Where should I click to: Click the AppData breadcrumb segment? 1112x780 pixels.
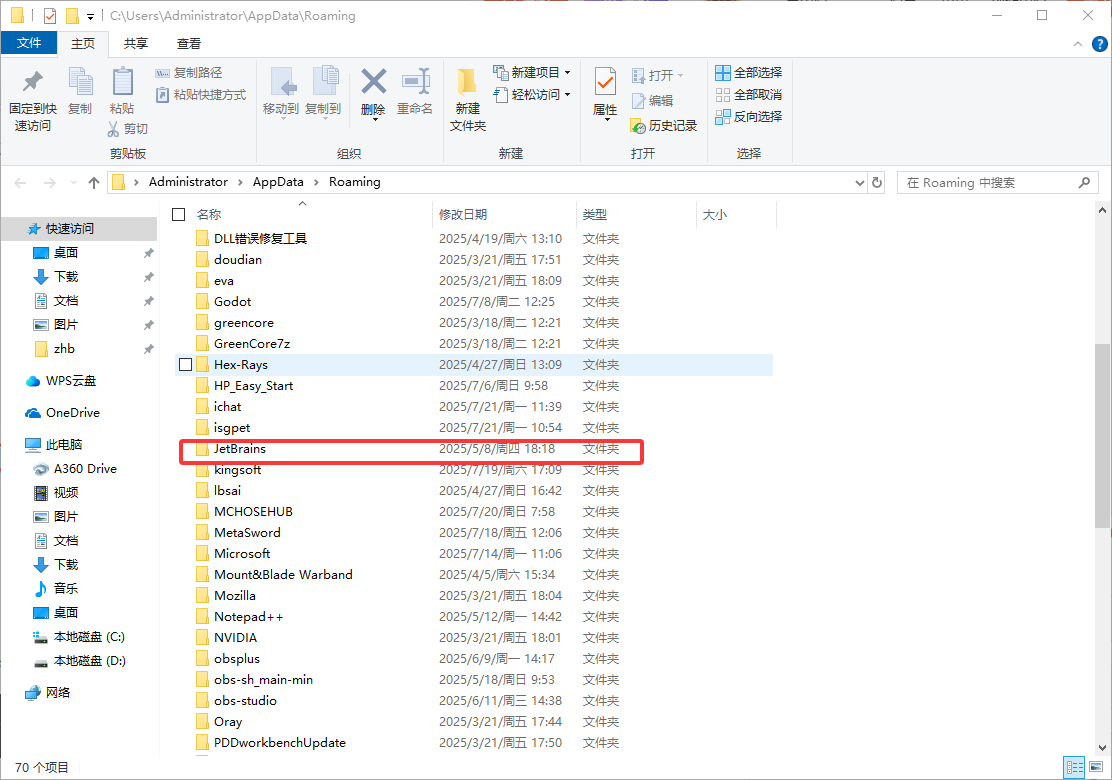pos(278,182)
